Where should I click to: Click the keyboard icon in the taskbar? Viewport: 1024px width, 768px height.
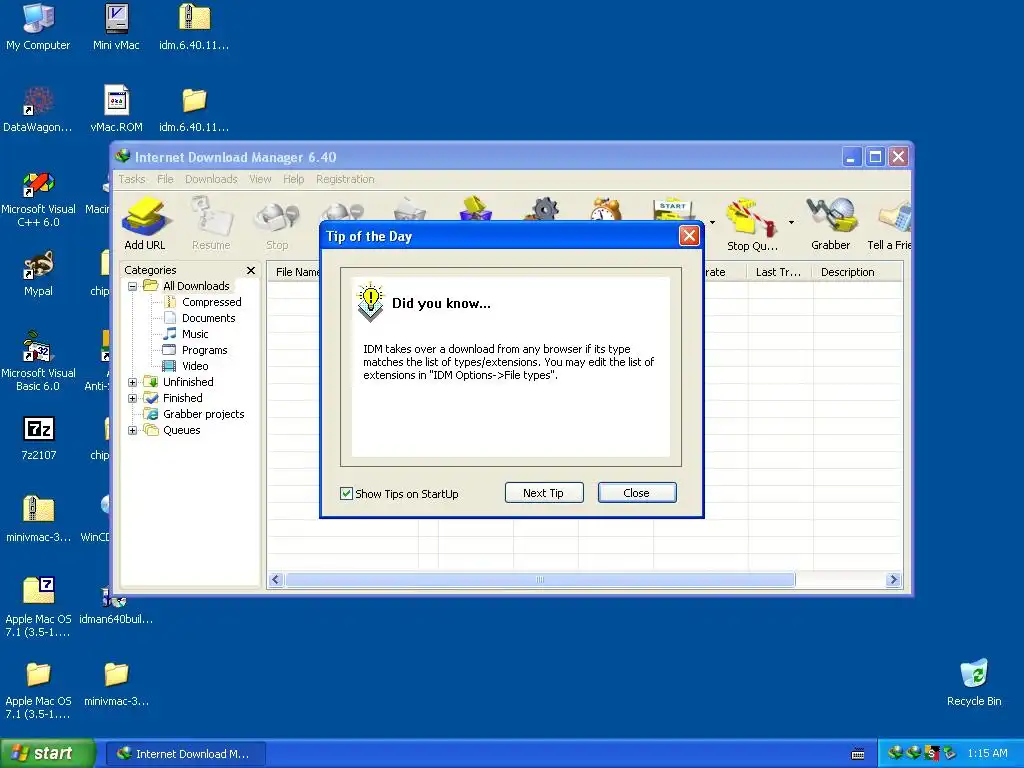click(858, 754)
